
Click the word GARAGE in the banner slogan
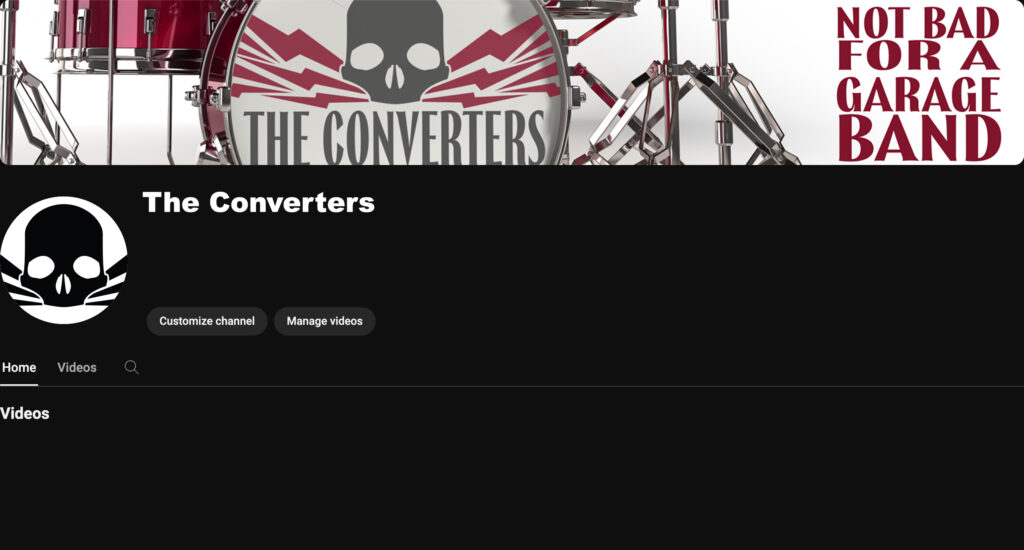click(918, 95)
